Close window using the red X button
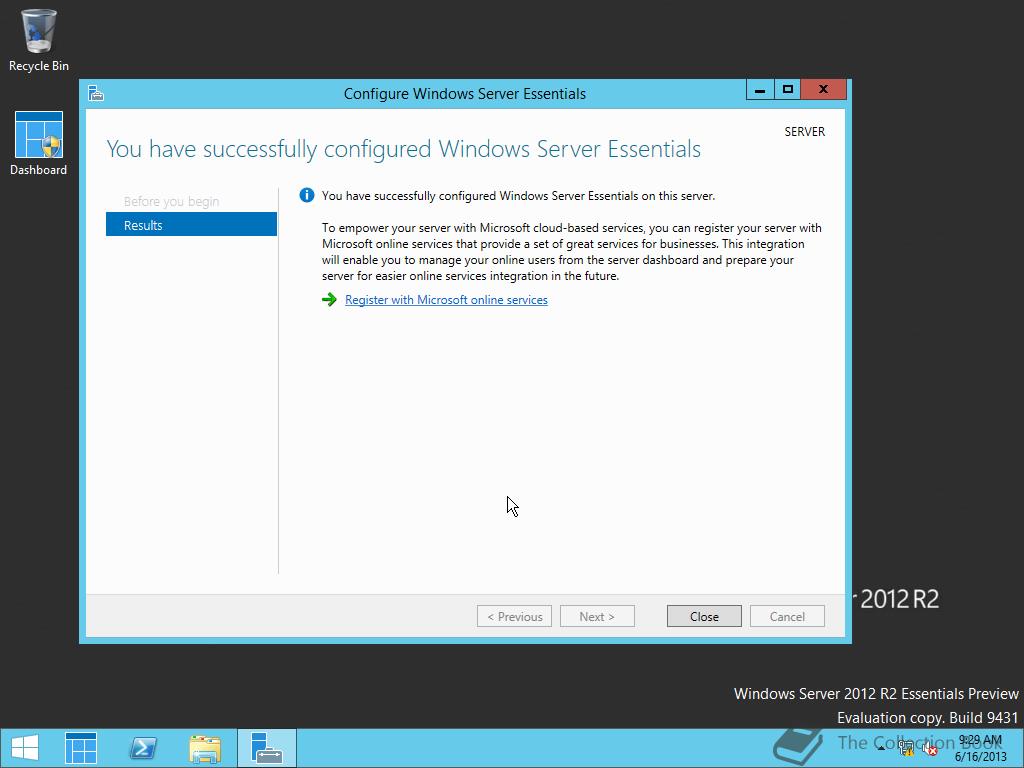 [824, 89]
